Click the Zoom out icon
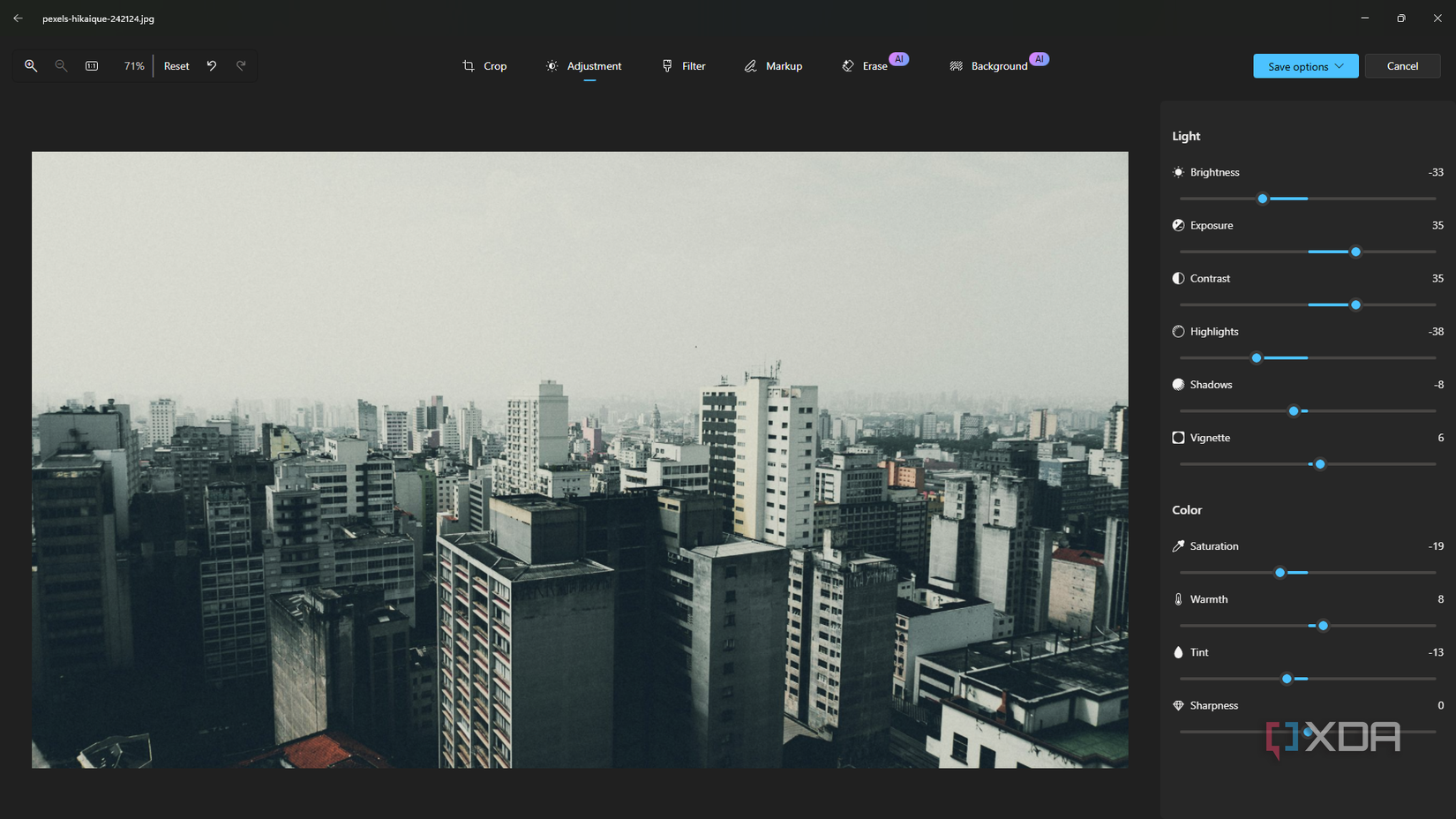Viewport: 1456px width, 819px height. pos(61,65)
